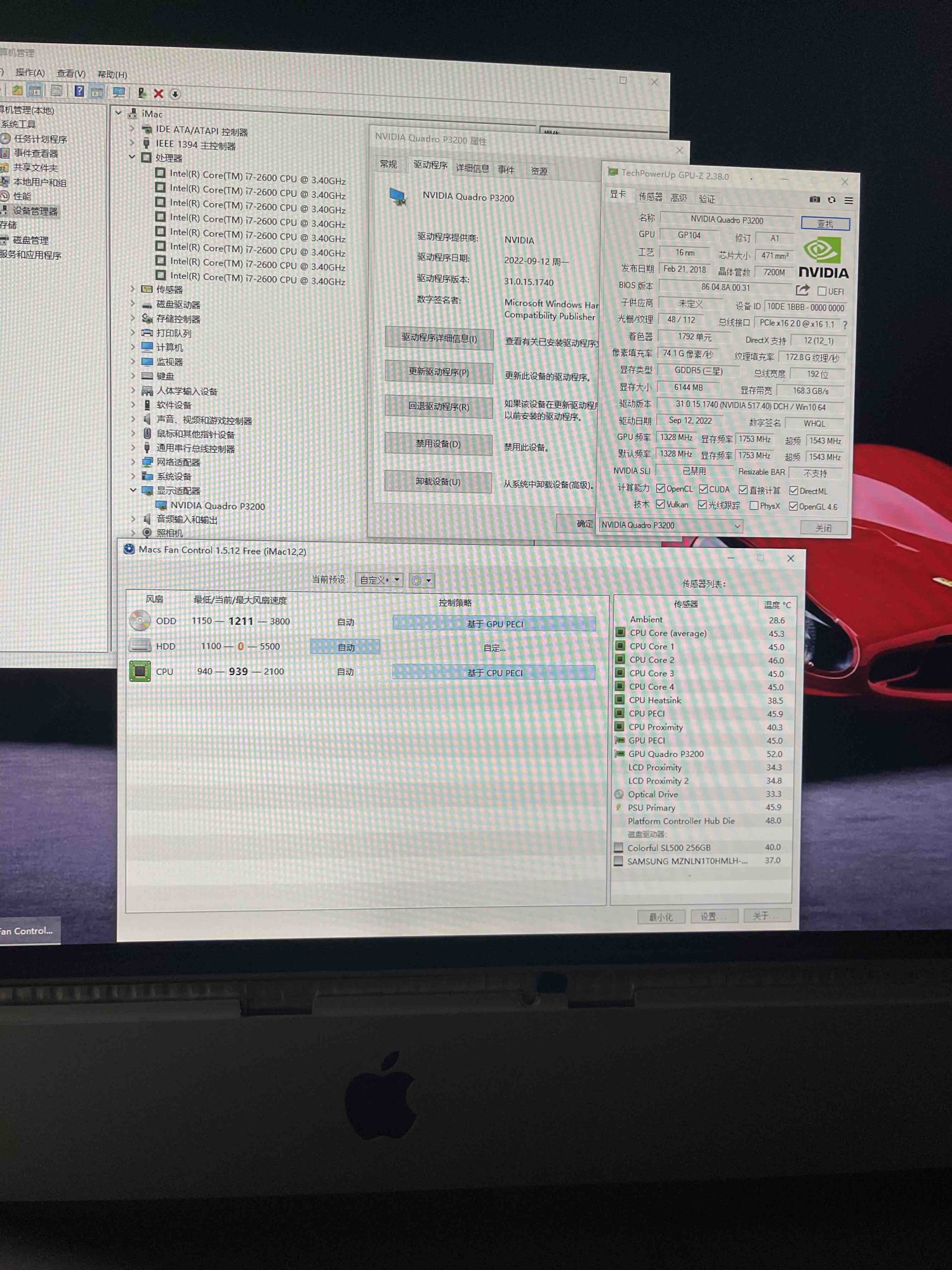Click 最小化 button in Macs Fan Control

661,916
